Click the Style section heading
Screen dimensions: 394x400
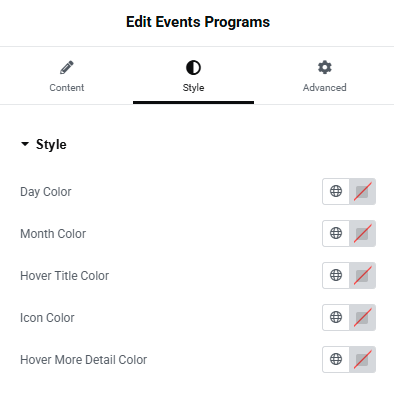(51, 144)
